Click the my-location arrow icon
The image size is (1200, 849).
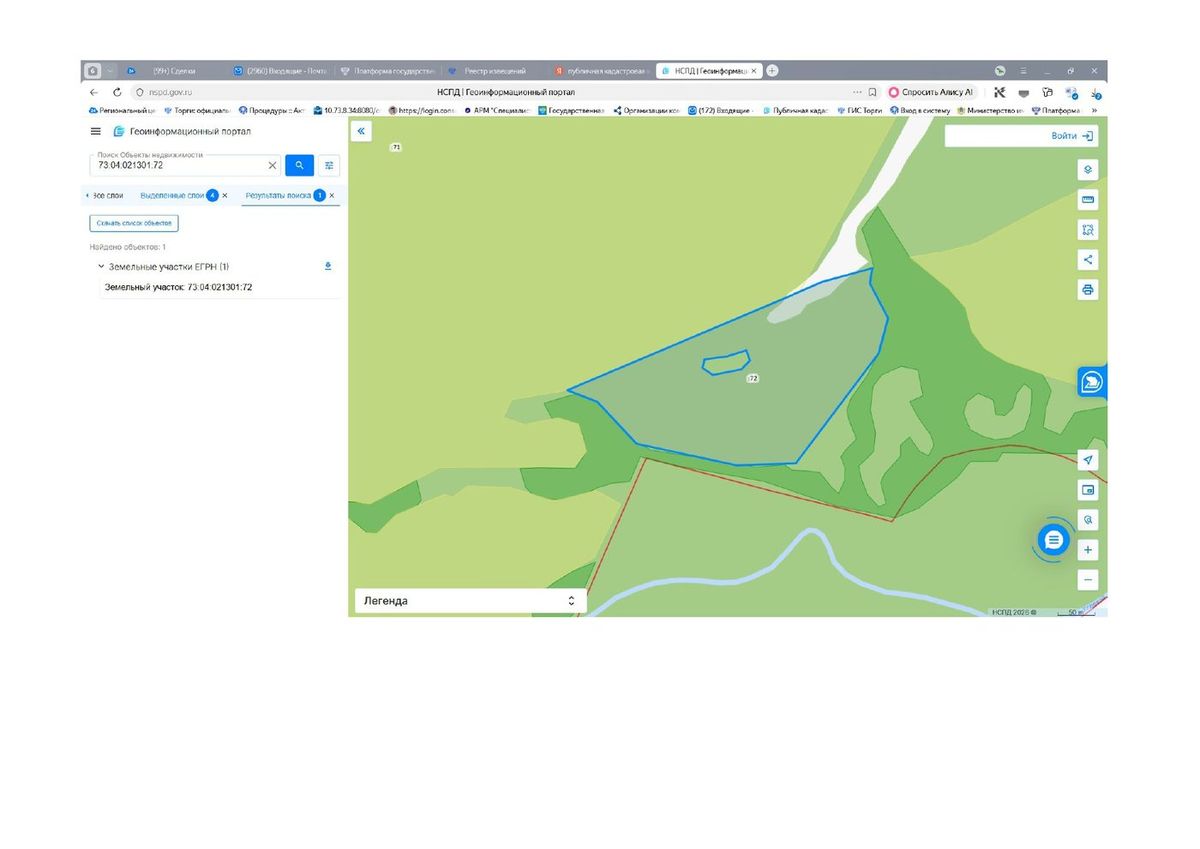(x=1088, y=460)
